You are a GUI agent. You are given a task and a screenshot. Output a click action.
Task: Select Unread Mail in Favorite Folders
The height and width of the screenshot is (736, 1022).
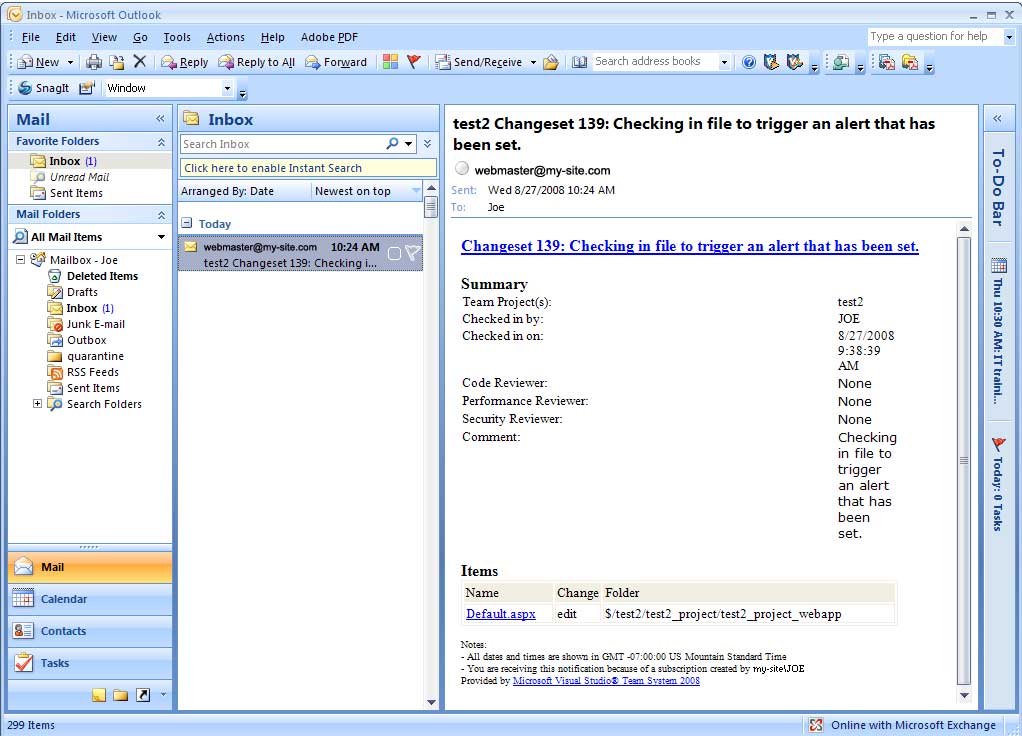pyautogui.click(x=80, y=177)
